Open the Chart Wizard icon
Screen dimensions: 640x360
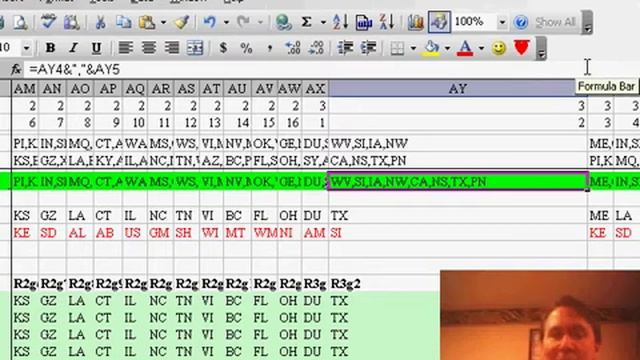(416, 22)
